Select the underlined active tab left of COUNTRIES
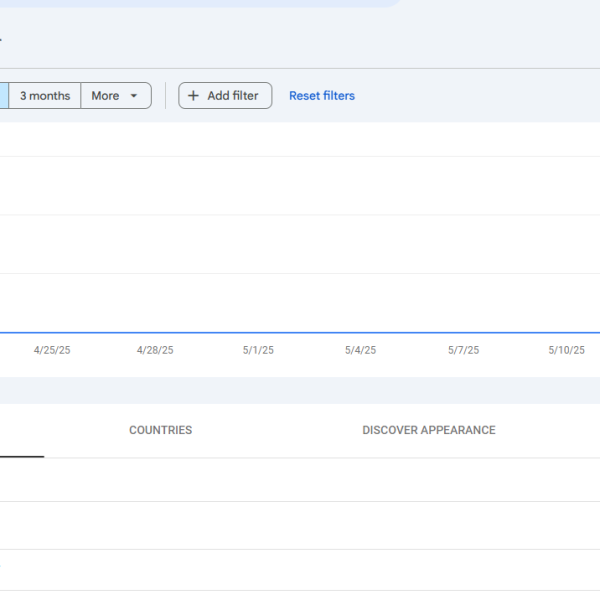This screenshot has height=600, width=600. 20,432
